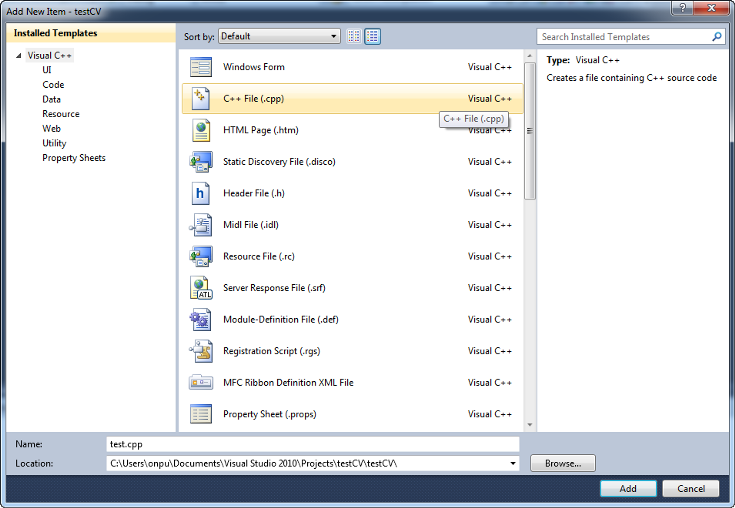The width and height of the screenshot is (735, 508).
Task: Click 'Property Sheet (.props)' template name
Action: (270, 414)
